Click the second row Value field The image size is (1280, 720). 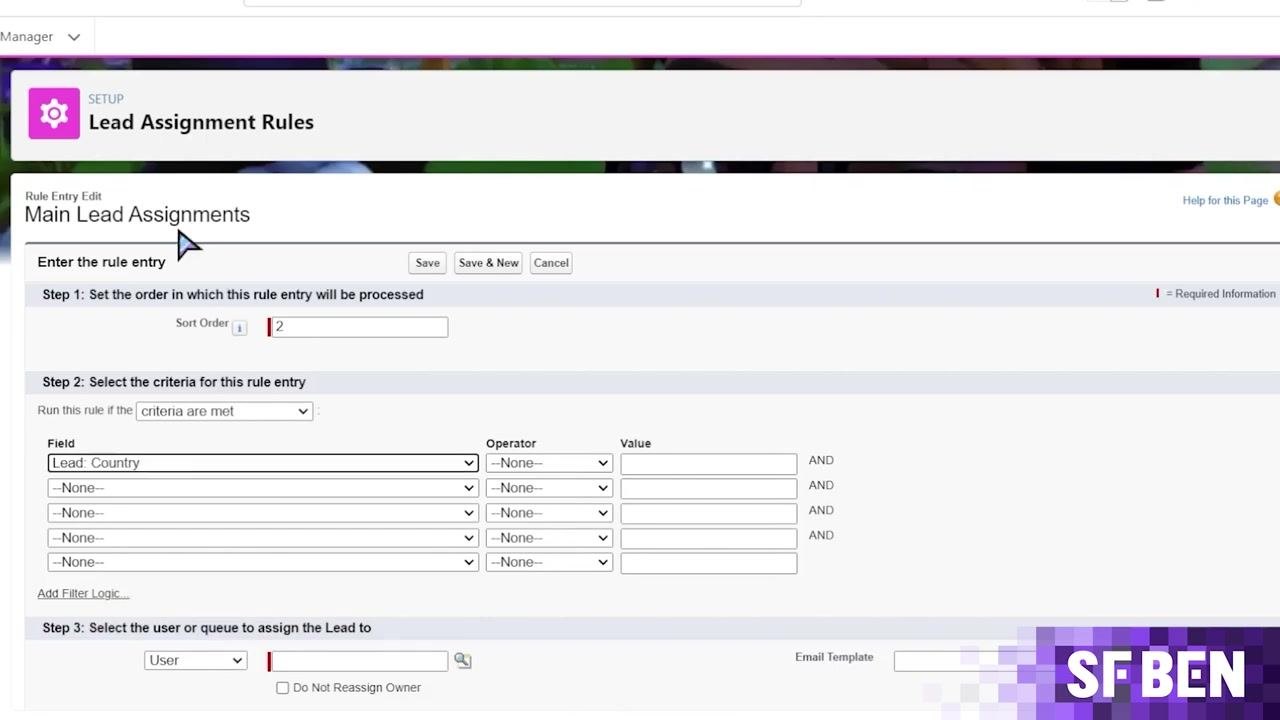pyautogui.click(x=709, y=489)
